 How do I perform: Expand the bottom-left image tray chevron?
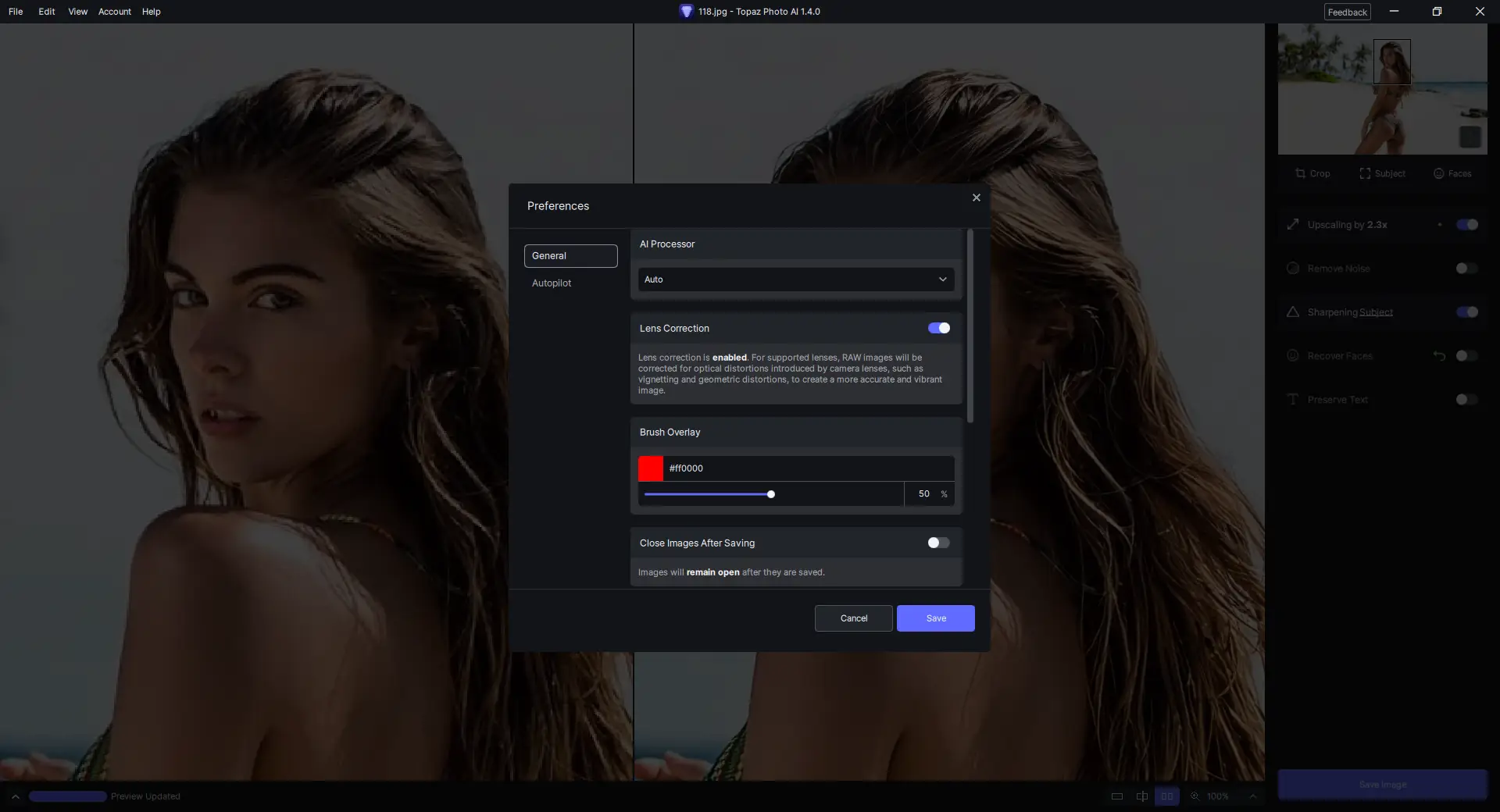click(15, 796)
